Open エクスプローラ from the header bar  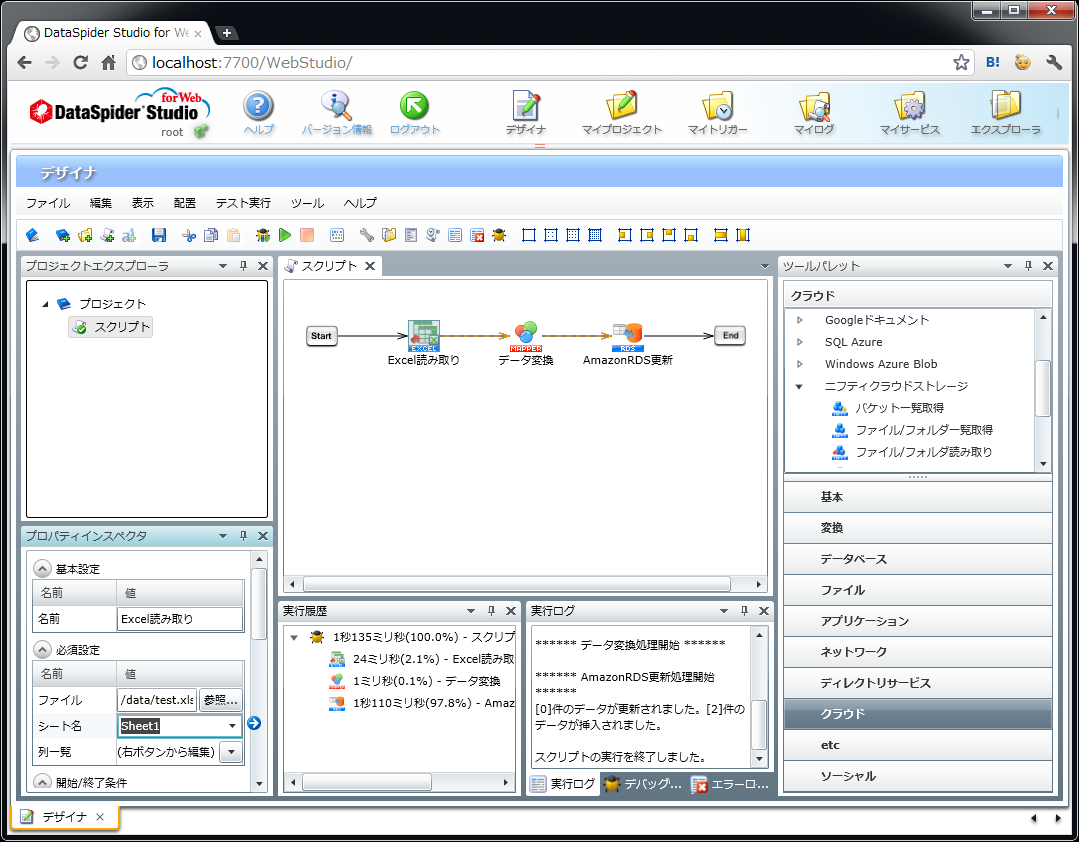(1006, 113)
